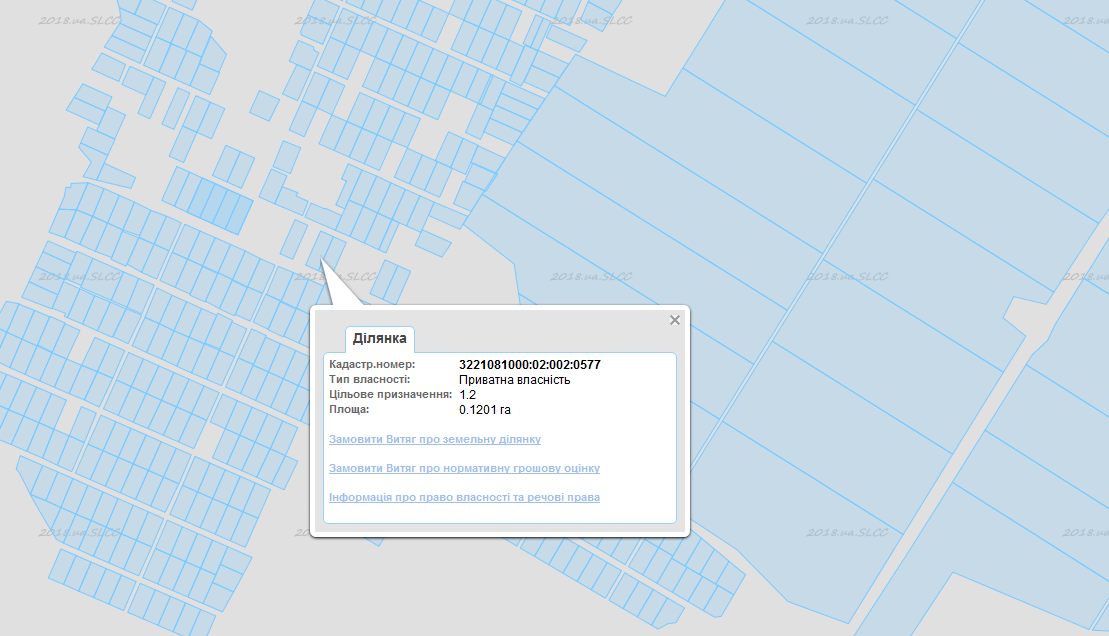Click the parcel at the popup pointer tip
Viewport: 1109px width, 636px height.
tap(319, 248)
